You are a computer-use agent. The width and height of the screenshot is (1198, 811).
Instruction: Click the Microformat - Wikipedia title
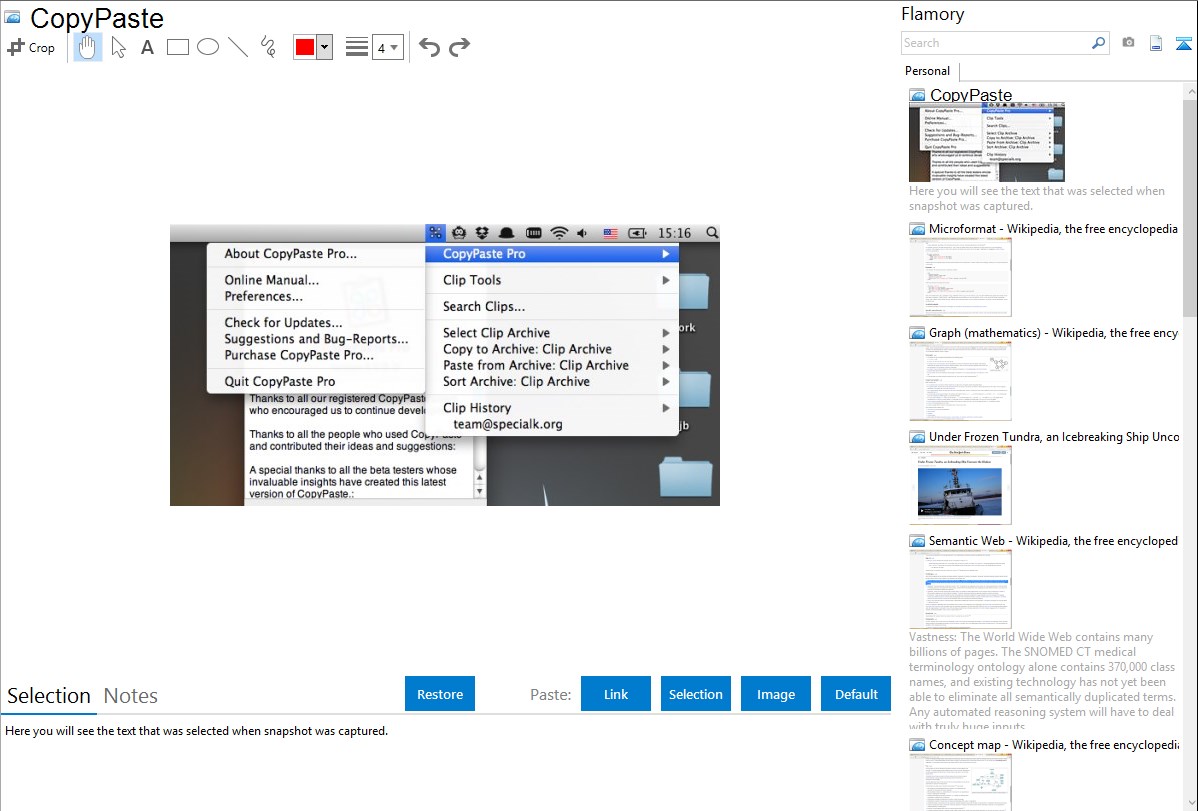point(1053,229)
